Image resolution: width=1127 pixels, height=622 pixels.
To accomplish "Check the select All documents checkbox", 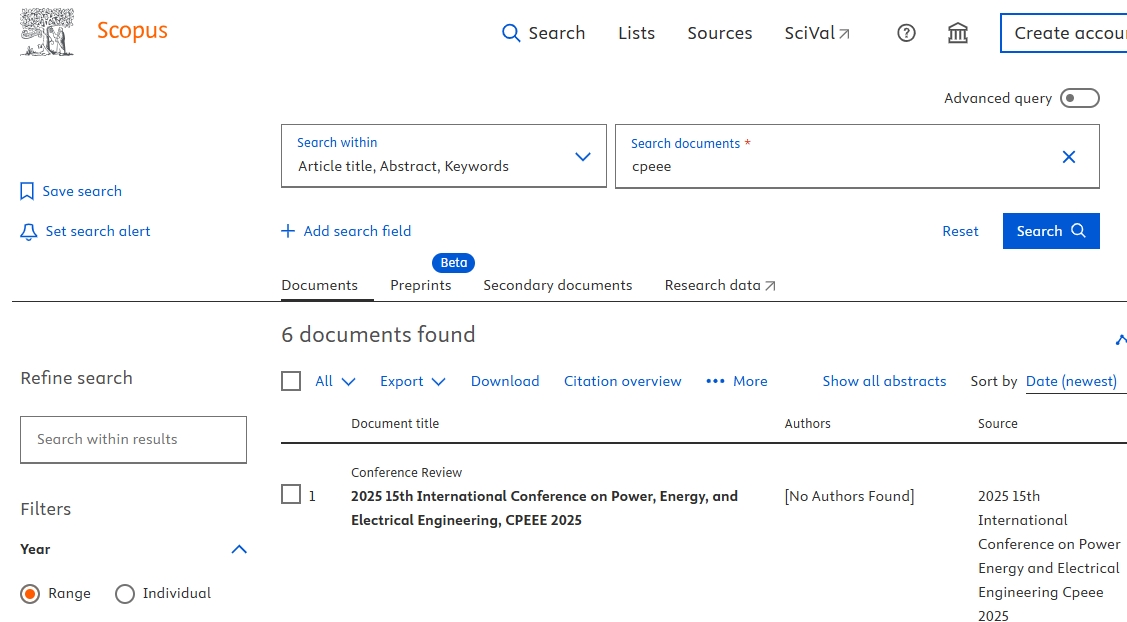I will 291,381.
